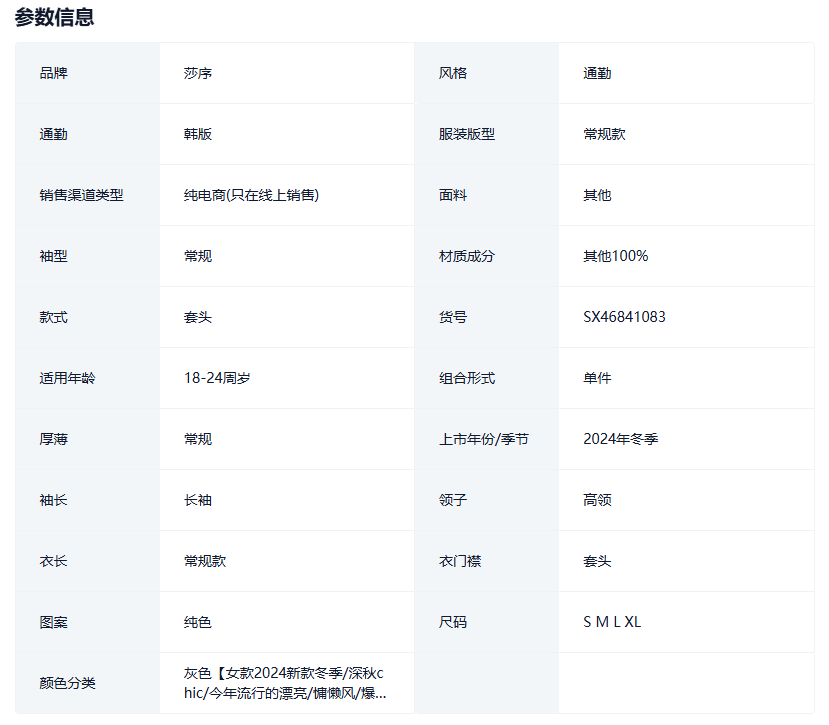
Task: Click the 2024年冬季 season value
Action: click(x=621, y=439)
